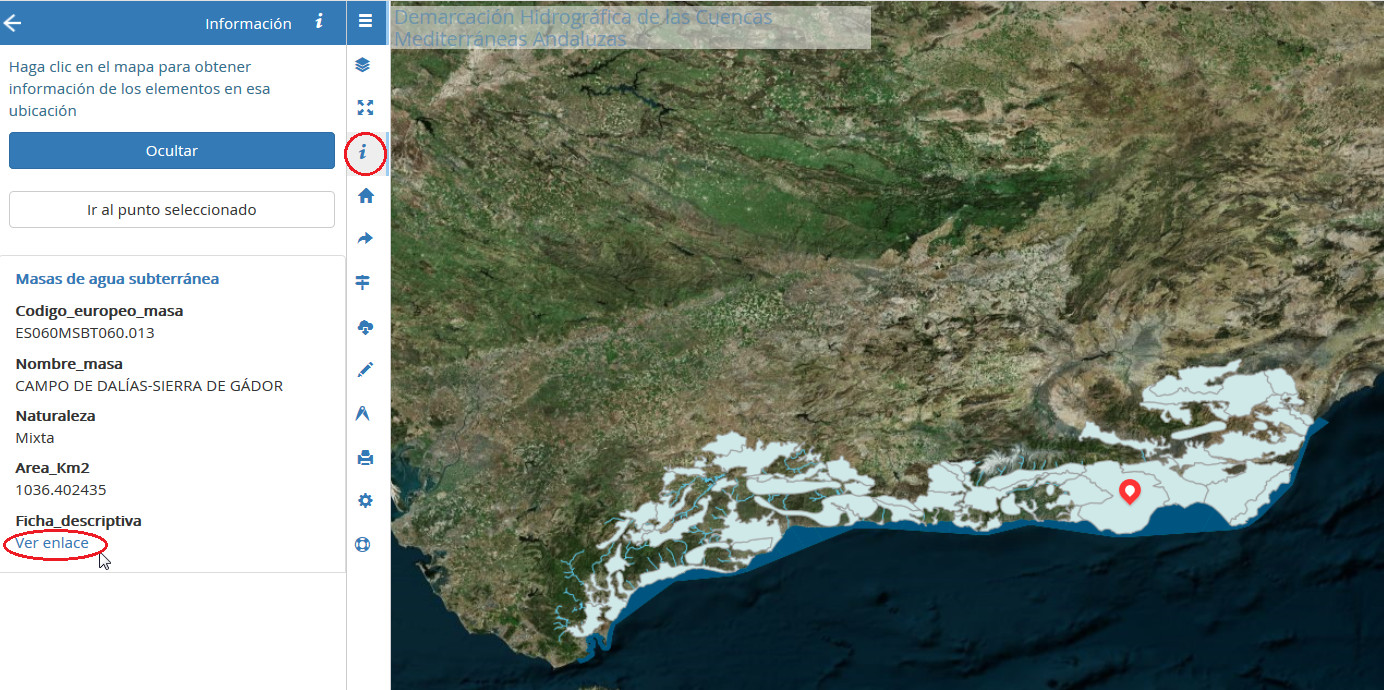Toggle the hamburger menu button

[x=365, y=20]
